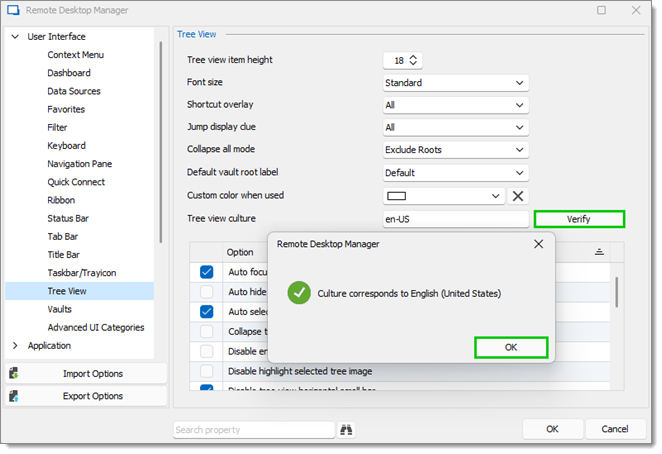Click the Import Options button
Screen dimensions: 662x454
pyautogui.click(x=86, y=373)
